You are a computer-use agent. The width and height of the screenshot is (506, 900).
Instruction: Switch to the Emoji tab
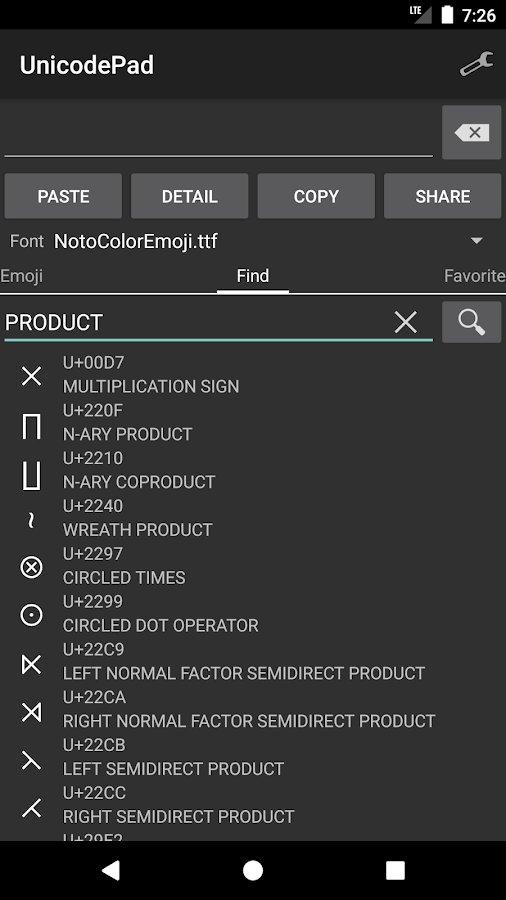tap(21, 276)
